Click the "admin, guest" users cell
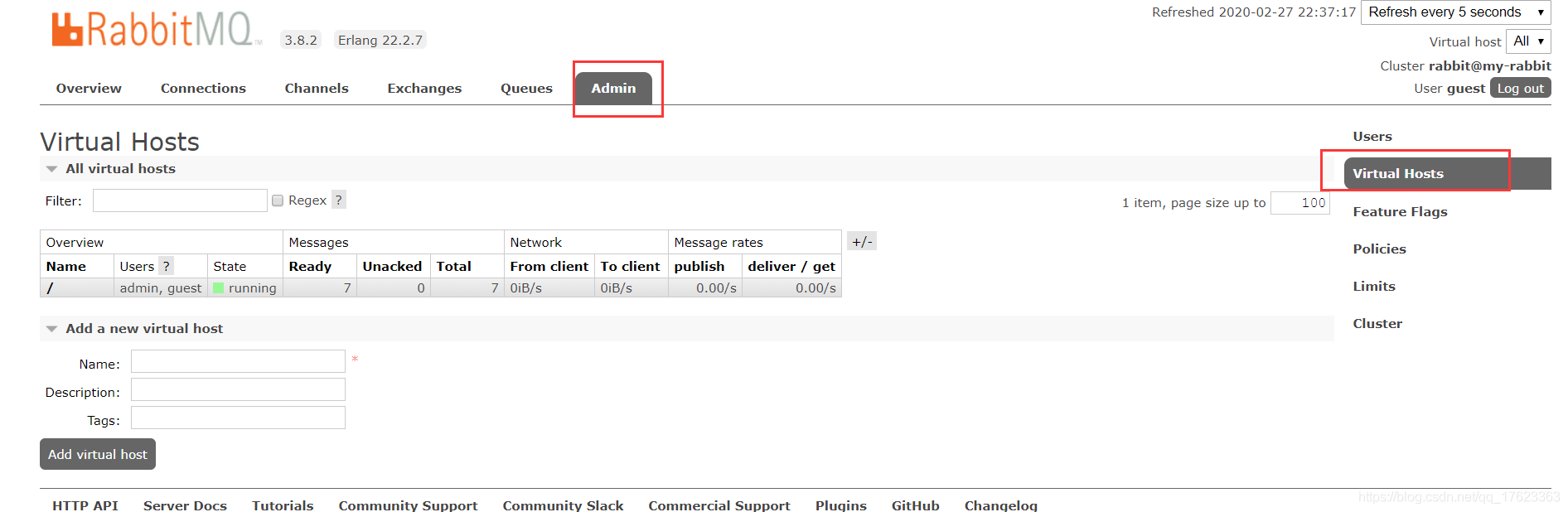The height and width of the screenshot is (512, 1568). pyautogui.click(x=161, y=288)
